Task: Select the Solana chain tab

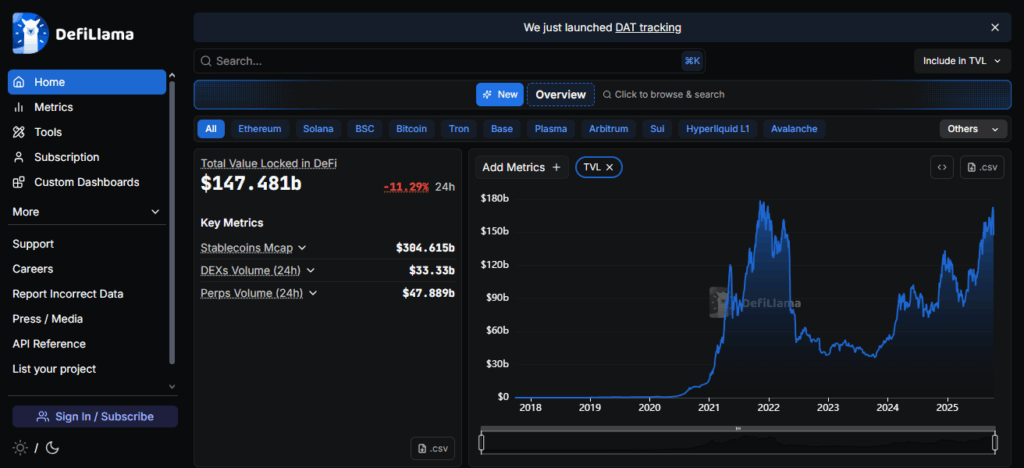Action: pos(318,129)
